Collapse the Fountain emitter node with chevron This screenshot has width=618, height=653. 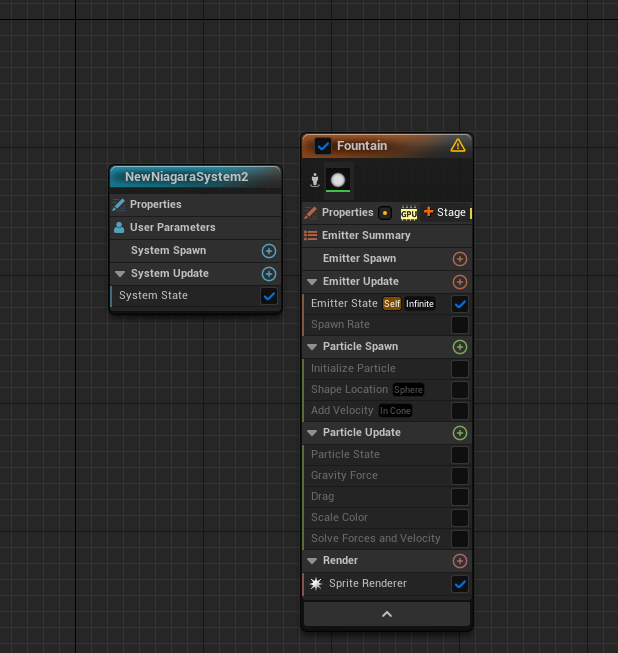coord(387,614)
